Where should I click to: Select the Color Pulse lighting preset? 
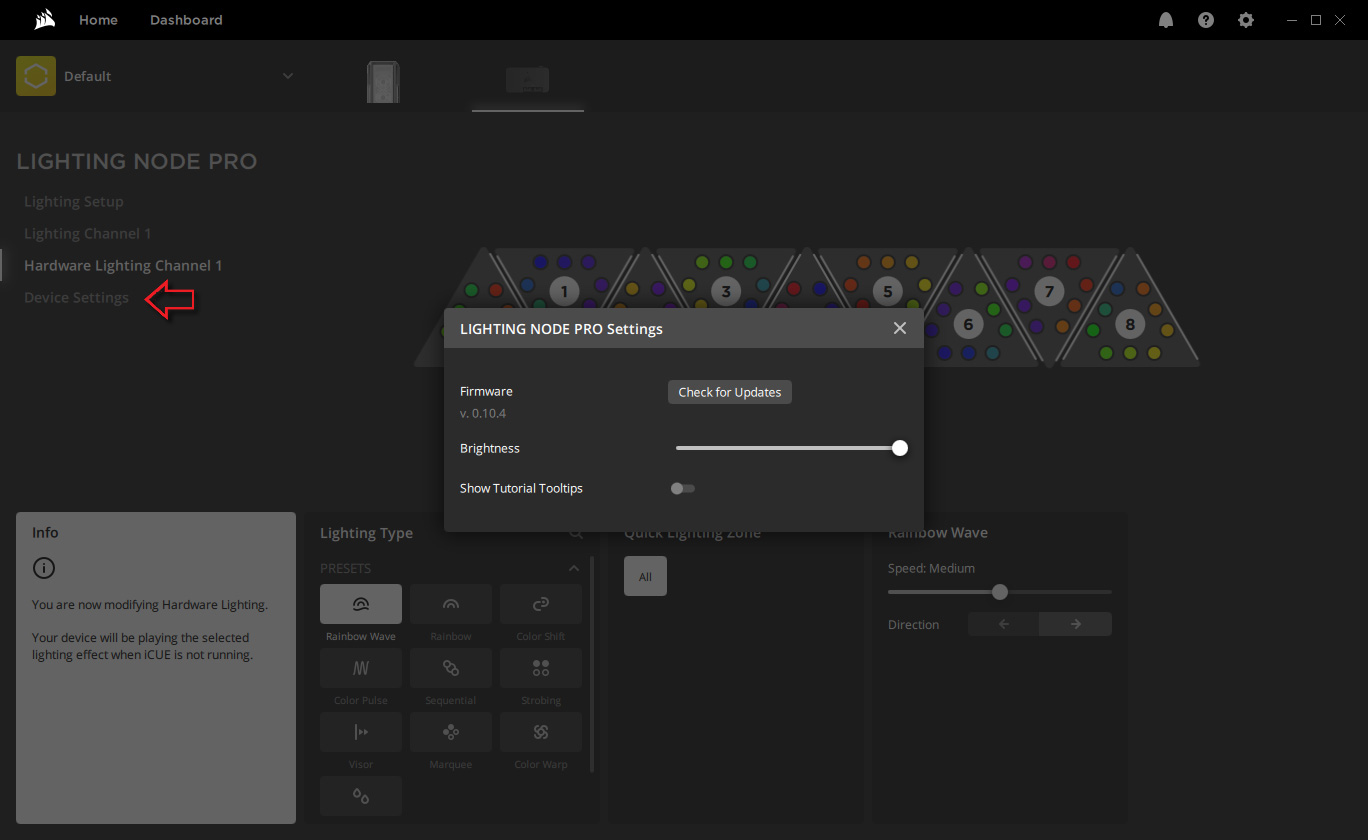pyautogui.click(x=361, y=668)
